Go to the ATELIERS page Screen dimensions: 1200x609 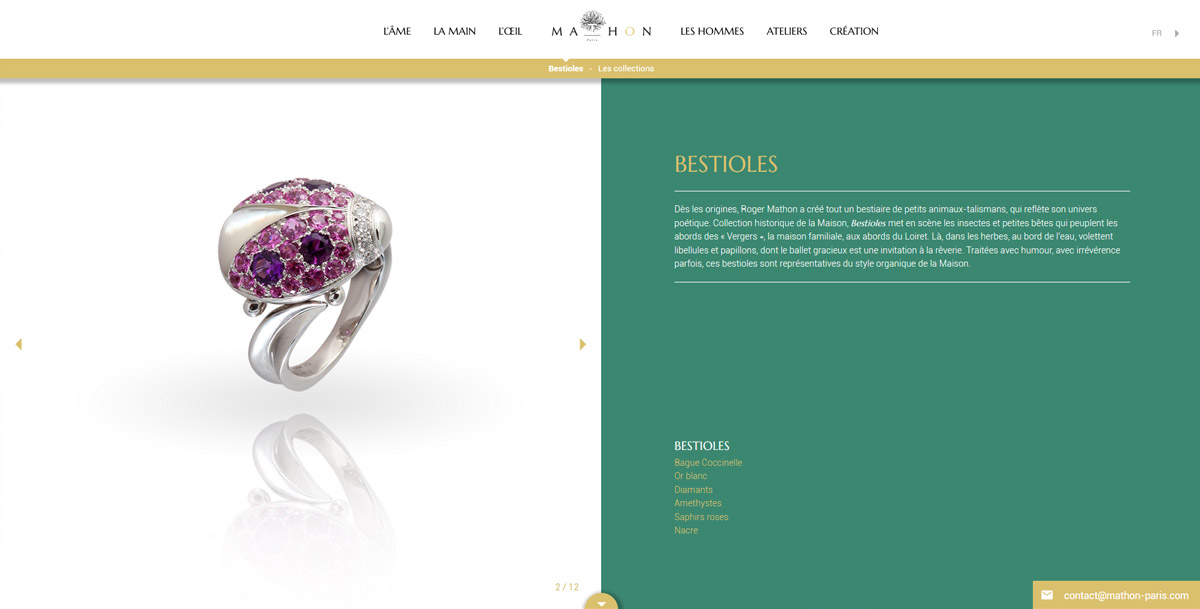tap(787, 31)
